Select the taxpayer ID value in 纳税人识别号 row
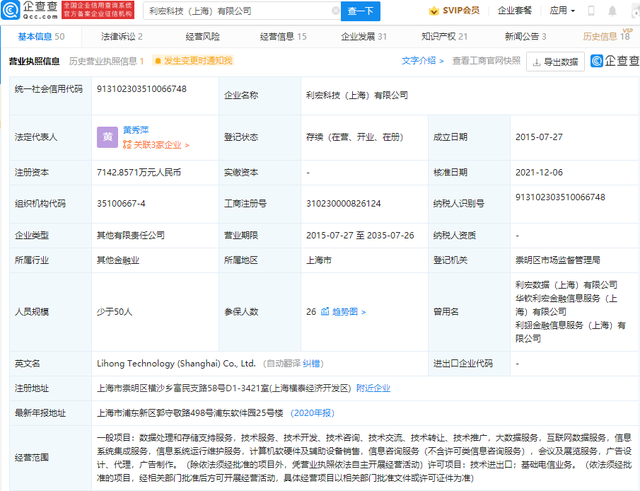The image size is (640, 491). [560, 197]
